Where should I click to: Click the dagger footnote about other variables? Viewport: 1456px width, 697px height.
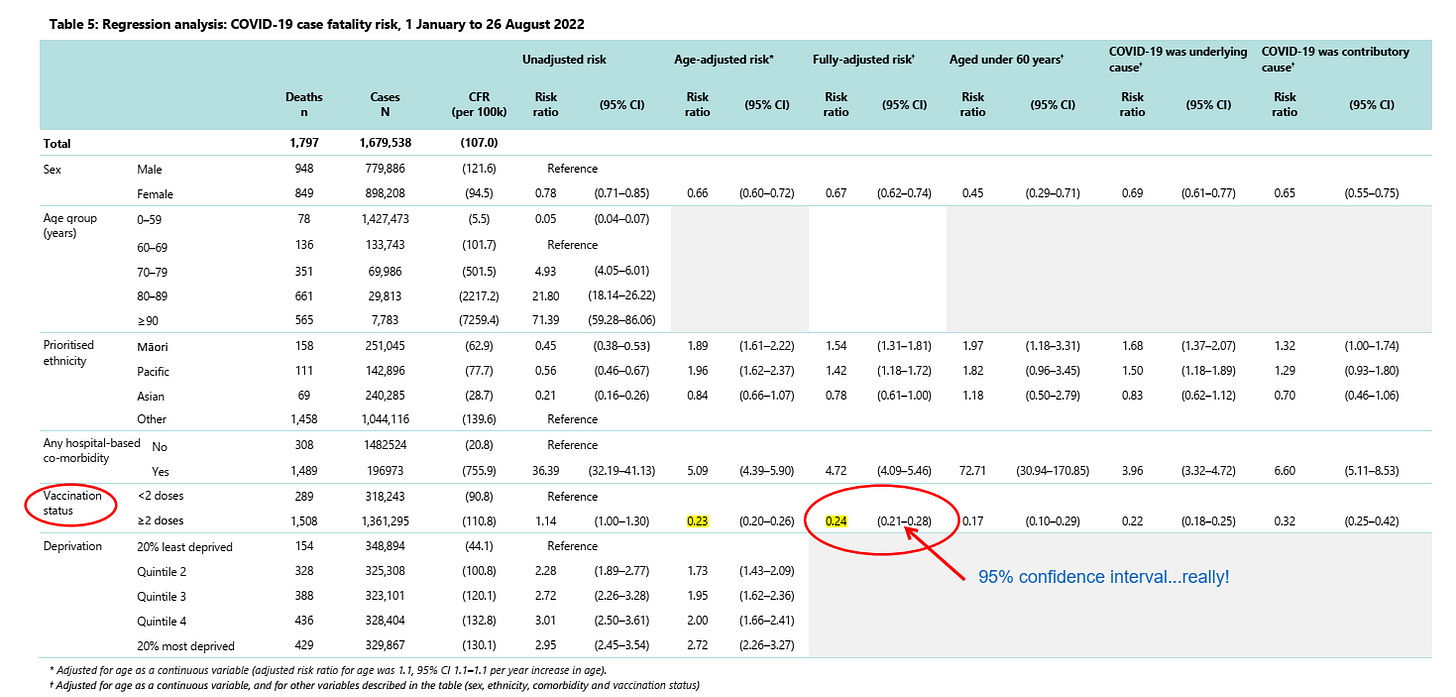pyautogui.click(x=375, y=687)
